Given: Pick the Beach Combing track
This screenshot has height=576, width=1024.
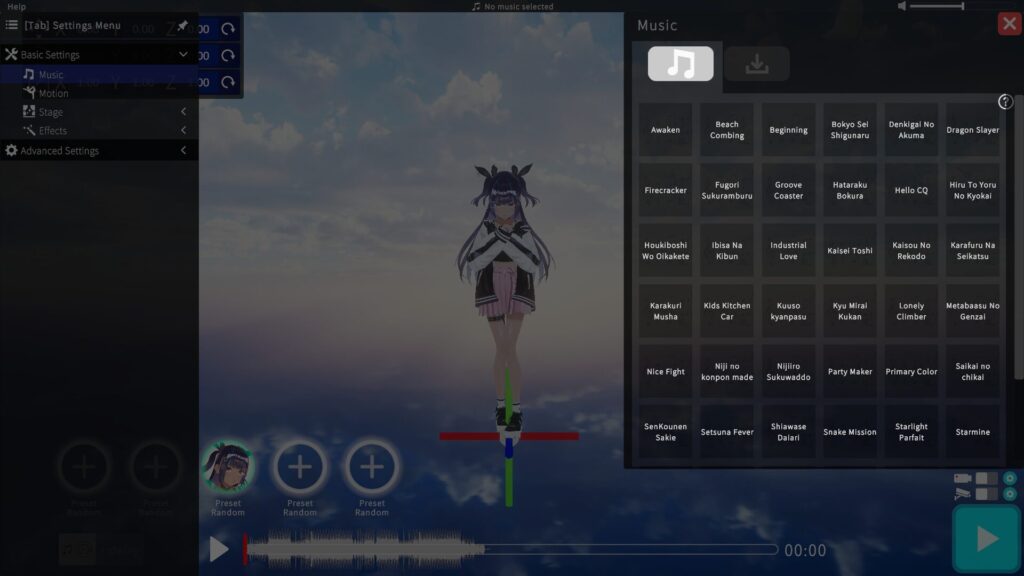Looking at the screenshot, I should [727, 129].
